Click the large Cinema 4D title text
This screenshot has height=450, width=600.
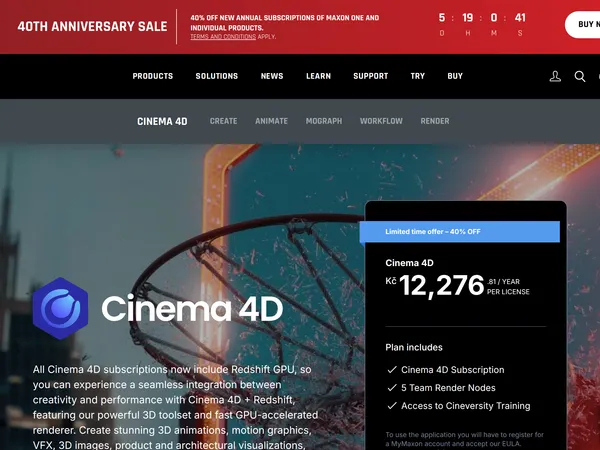pyautogui.click(x=192, y=308)
